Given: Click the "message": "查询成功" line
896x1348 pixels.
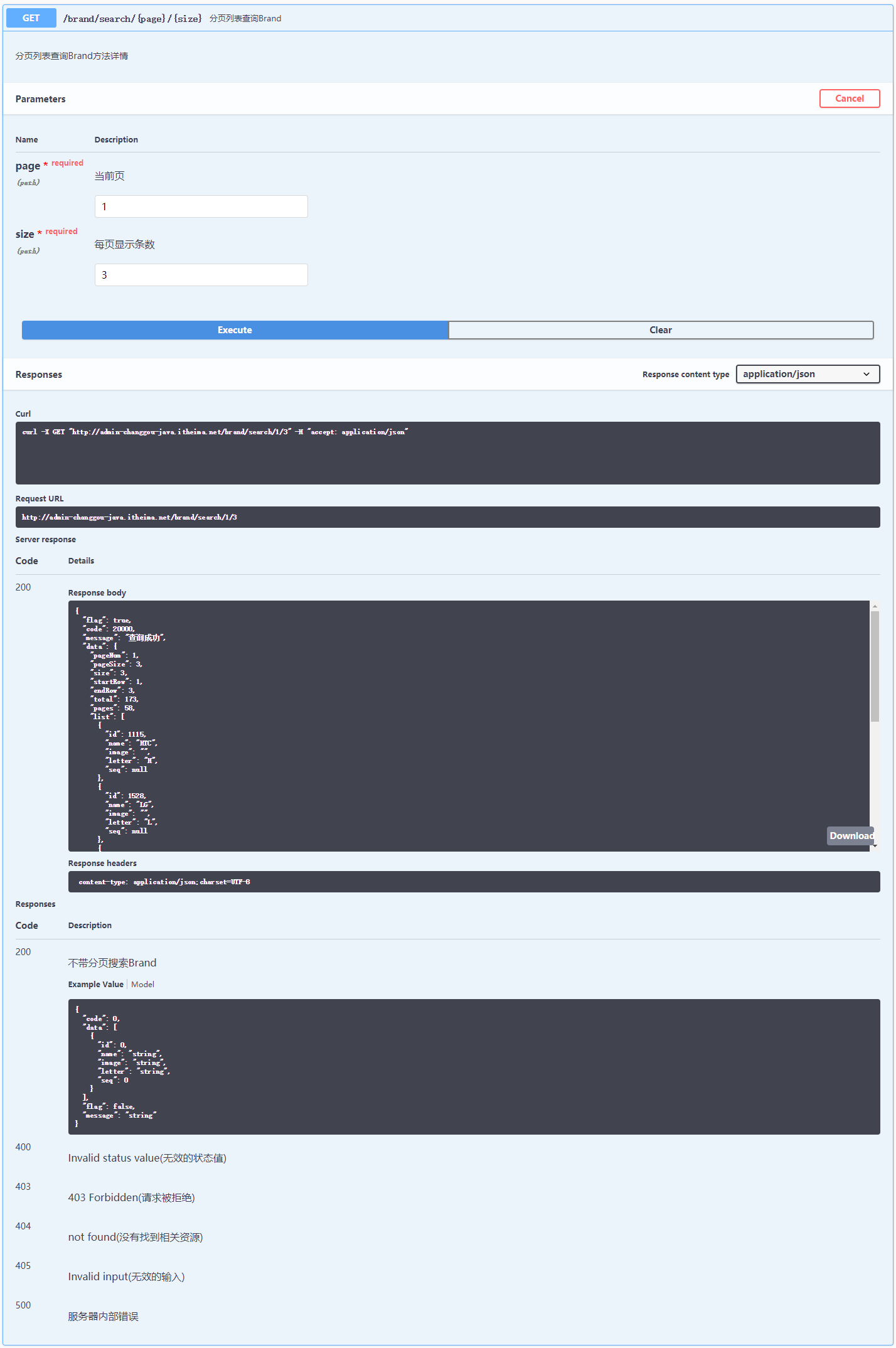Looking at the screenshot, I should point(125,638).
